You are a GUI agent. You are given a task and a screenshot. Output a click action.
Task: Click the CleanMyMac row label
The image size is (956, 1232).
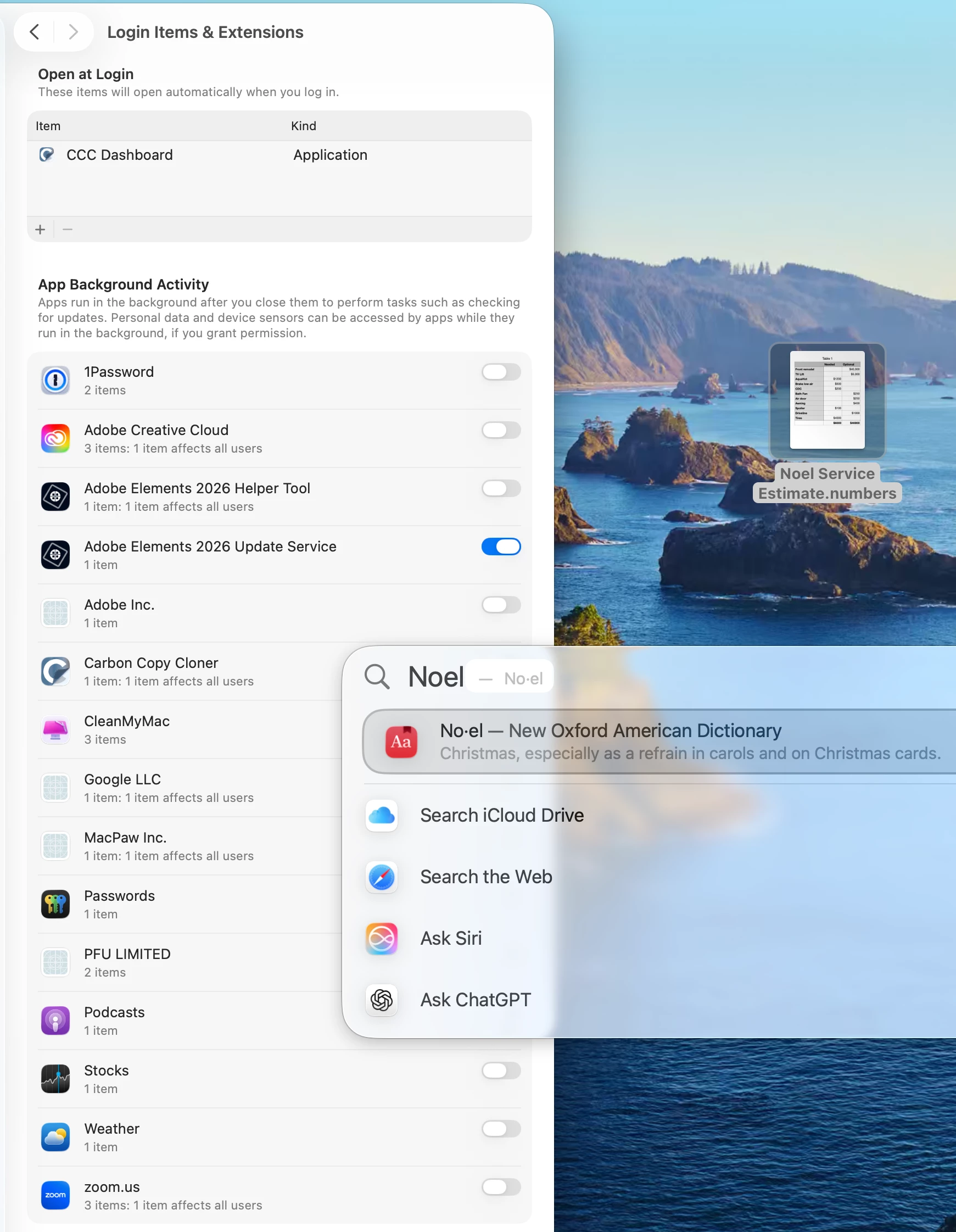click(127, 721)
